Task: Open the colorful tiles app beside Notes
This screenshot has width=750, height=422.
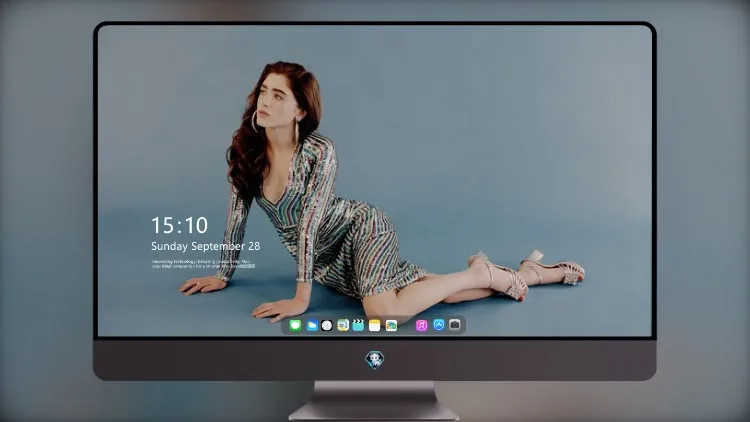Action: coord(391,325)
